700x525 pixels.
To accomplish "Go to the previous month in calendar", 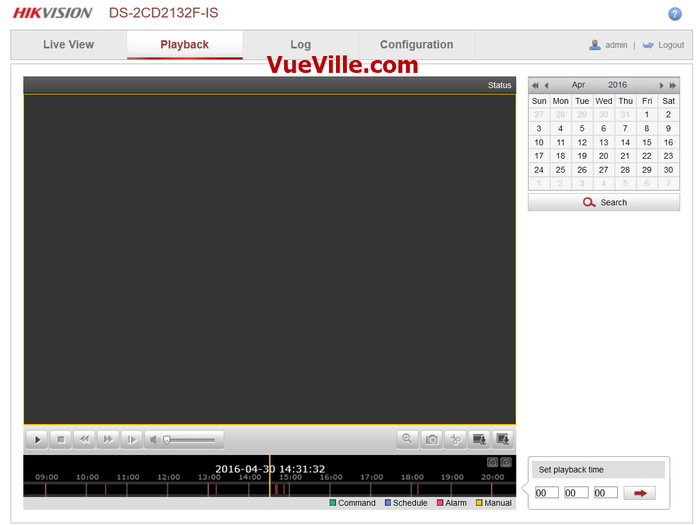I will (x=546, y=86).
